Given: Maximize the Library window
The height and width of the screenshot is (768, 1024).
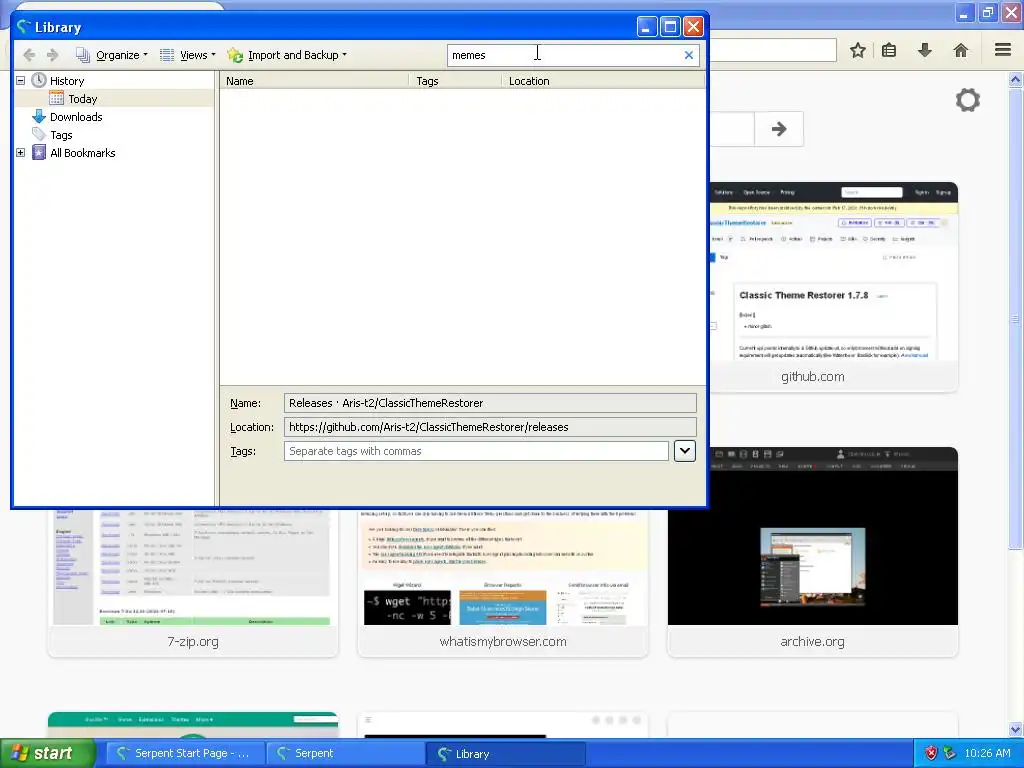Looking at the screenshot, I should [x=670, y=27].
